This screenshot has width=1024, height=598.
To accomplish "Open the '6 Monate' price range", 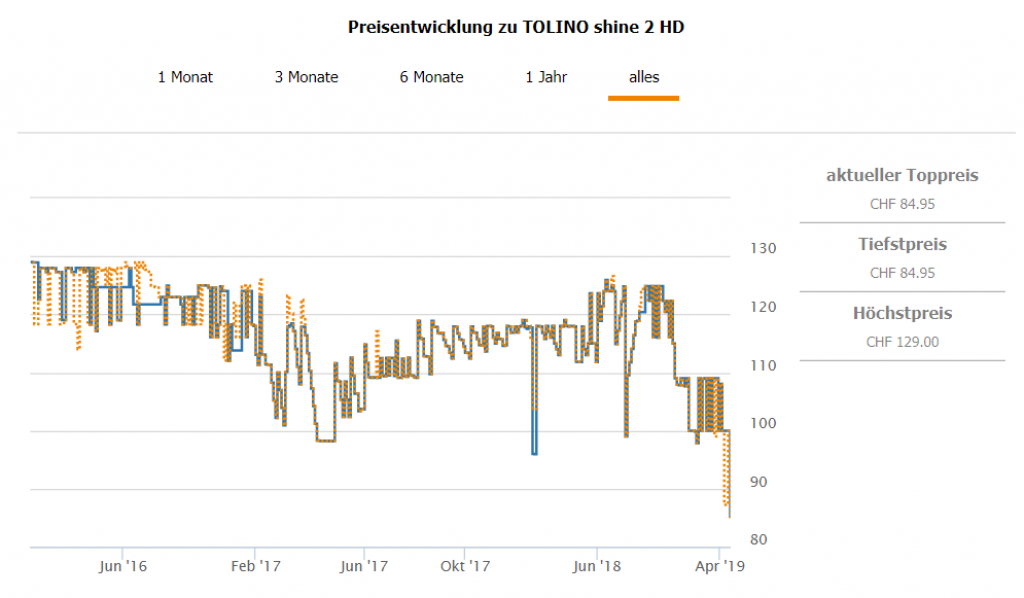I will (x=431, y=77).
